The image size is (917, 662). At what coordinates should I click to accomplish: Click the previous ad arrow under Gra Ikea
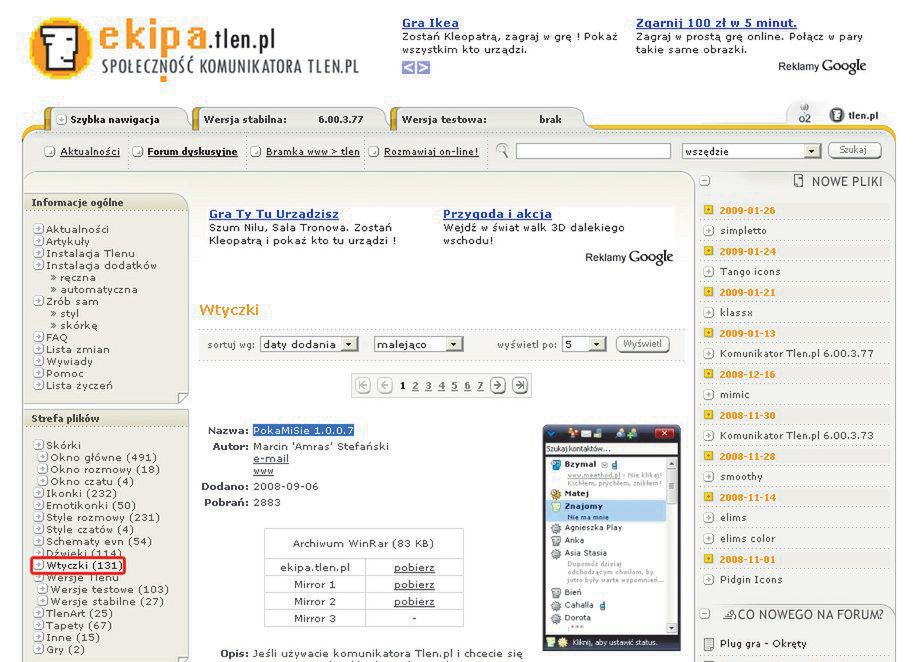coord(408,68)
